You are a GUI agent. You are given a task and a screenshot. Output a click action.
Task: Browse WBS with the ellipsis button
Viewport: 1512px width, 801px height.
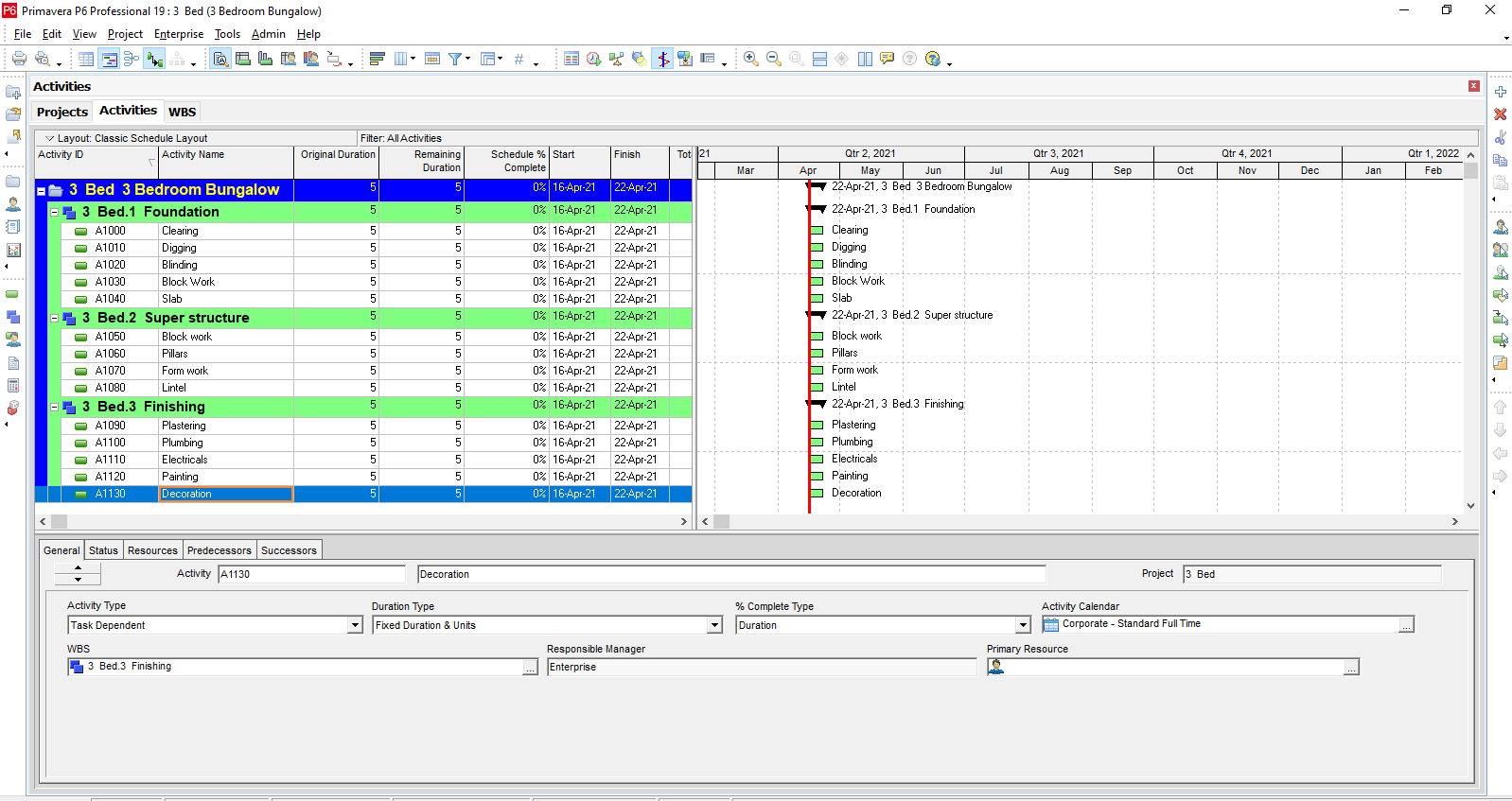[x=530, y=668]
